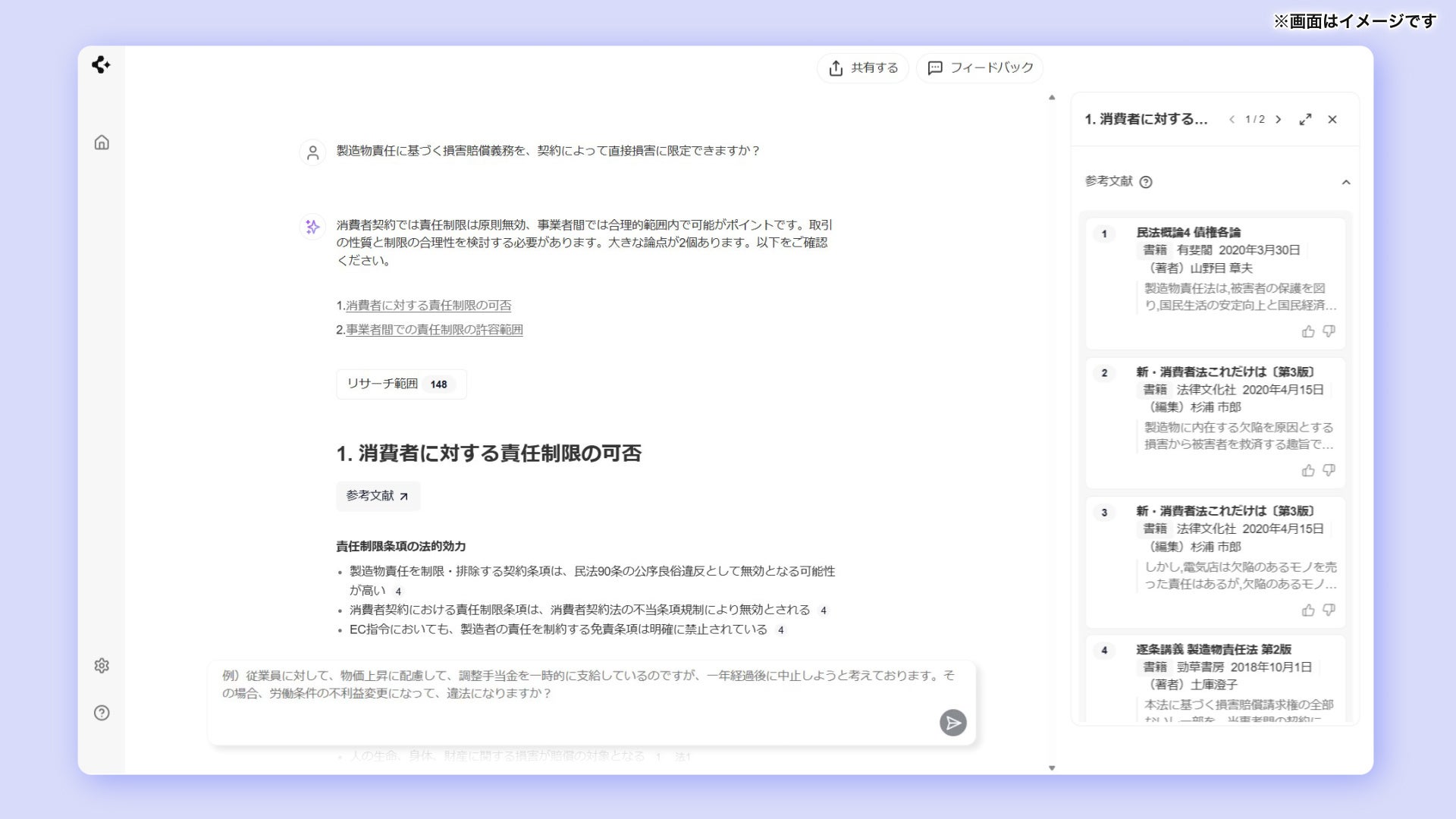Click the home icon in the sidebar
The image size is (1456, 819).
coord(102,143)
